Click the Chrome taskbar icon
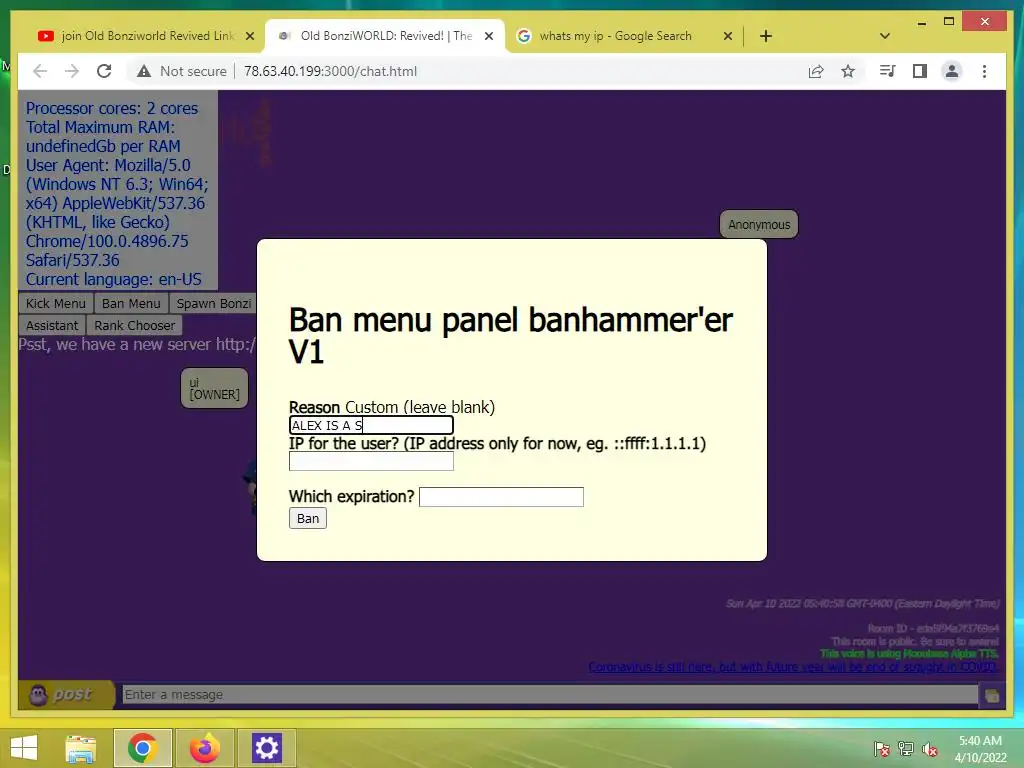The width and height of the screenshot is (1024, 768). tap(142, 748)
